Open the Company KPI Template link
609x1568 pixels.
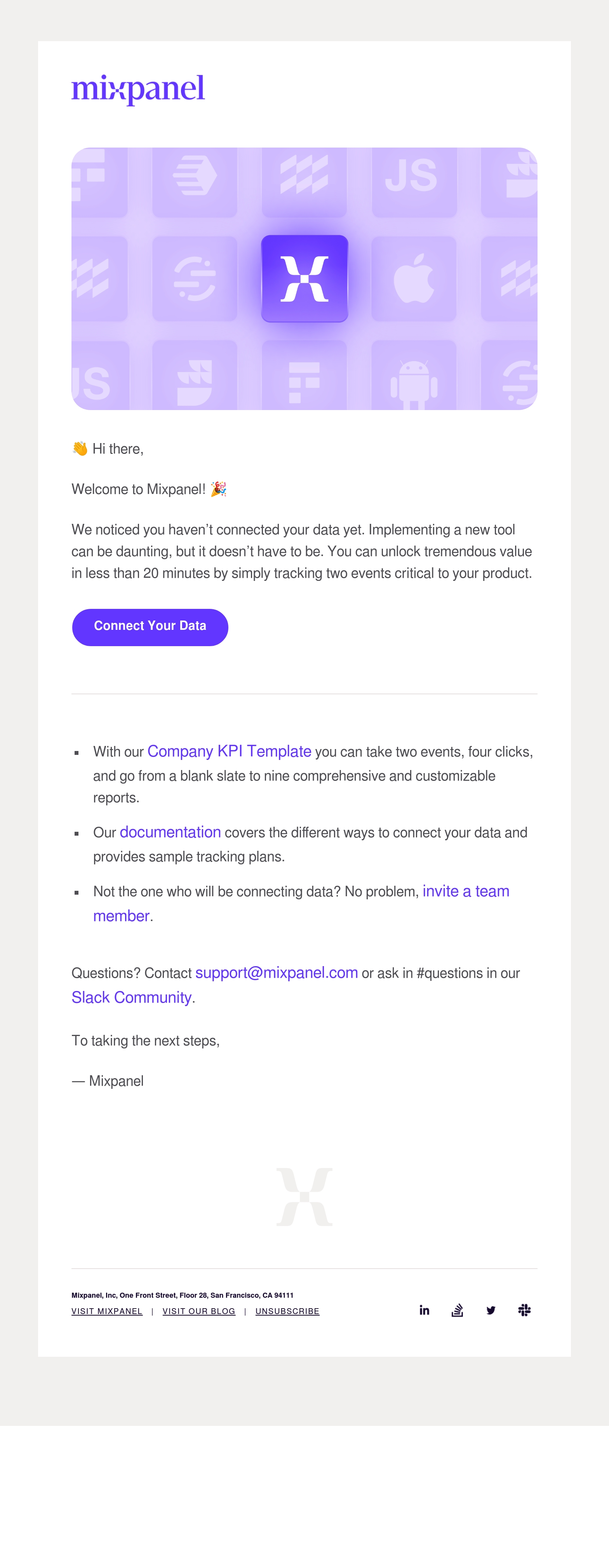(x=229, y=751)
